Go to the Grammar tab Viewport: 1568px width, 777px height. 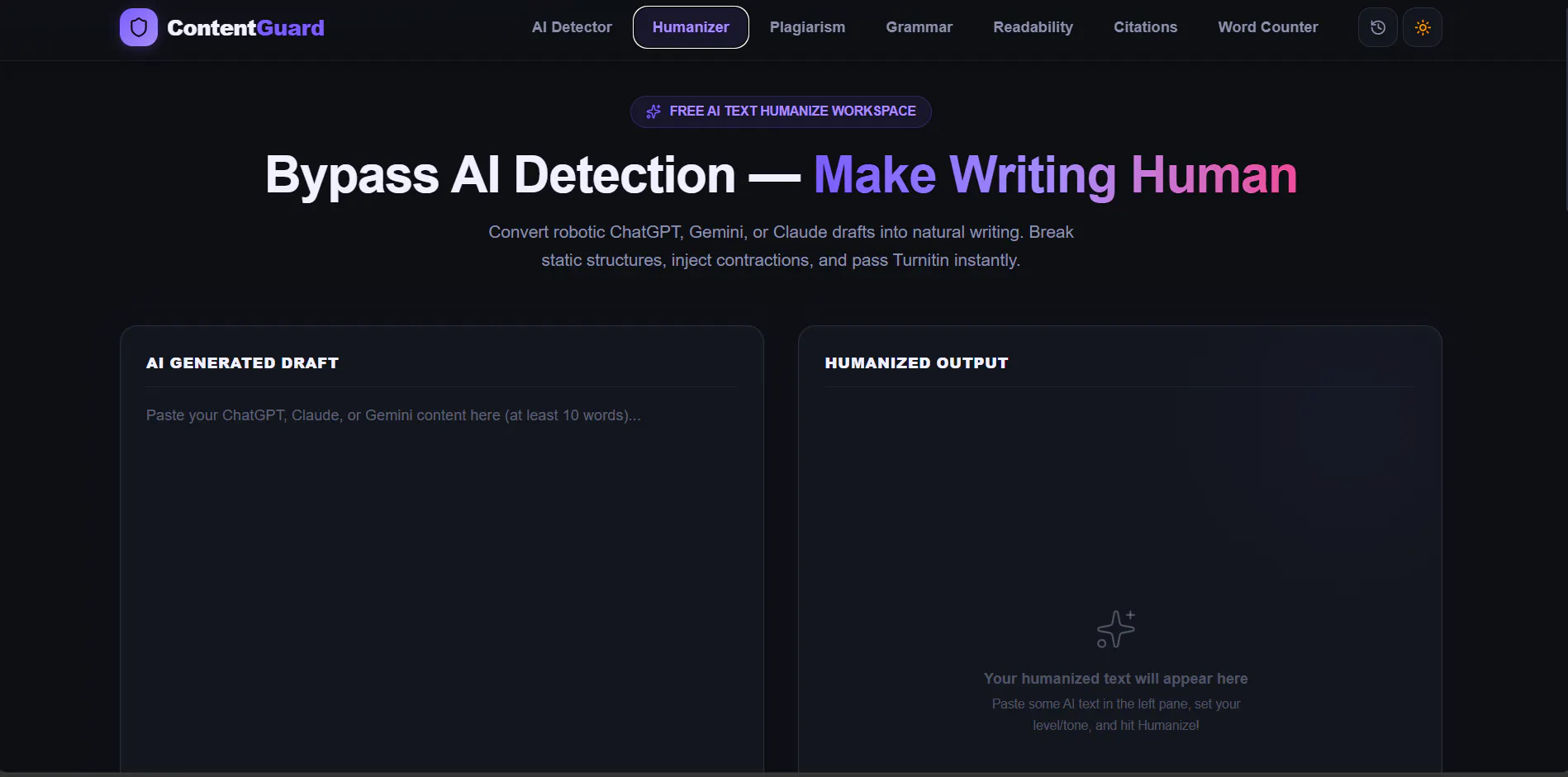pos(919,27)
